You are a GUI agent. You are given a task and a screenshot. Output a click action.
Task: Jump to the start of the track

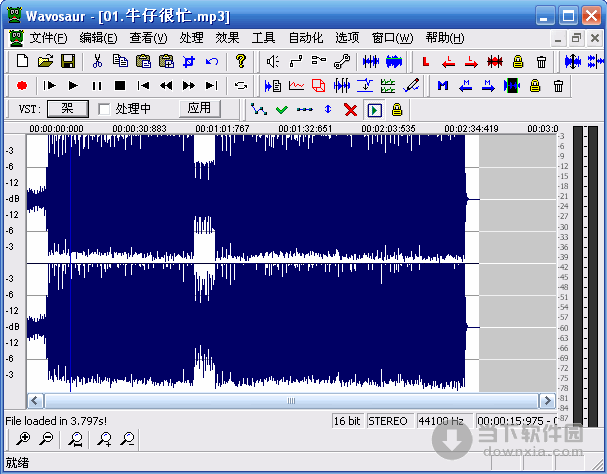pyautogui.click(x=143, y=85)
